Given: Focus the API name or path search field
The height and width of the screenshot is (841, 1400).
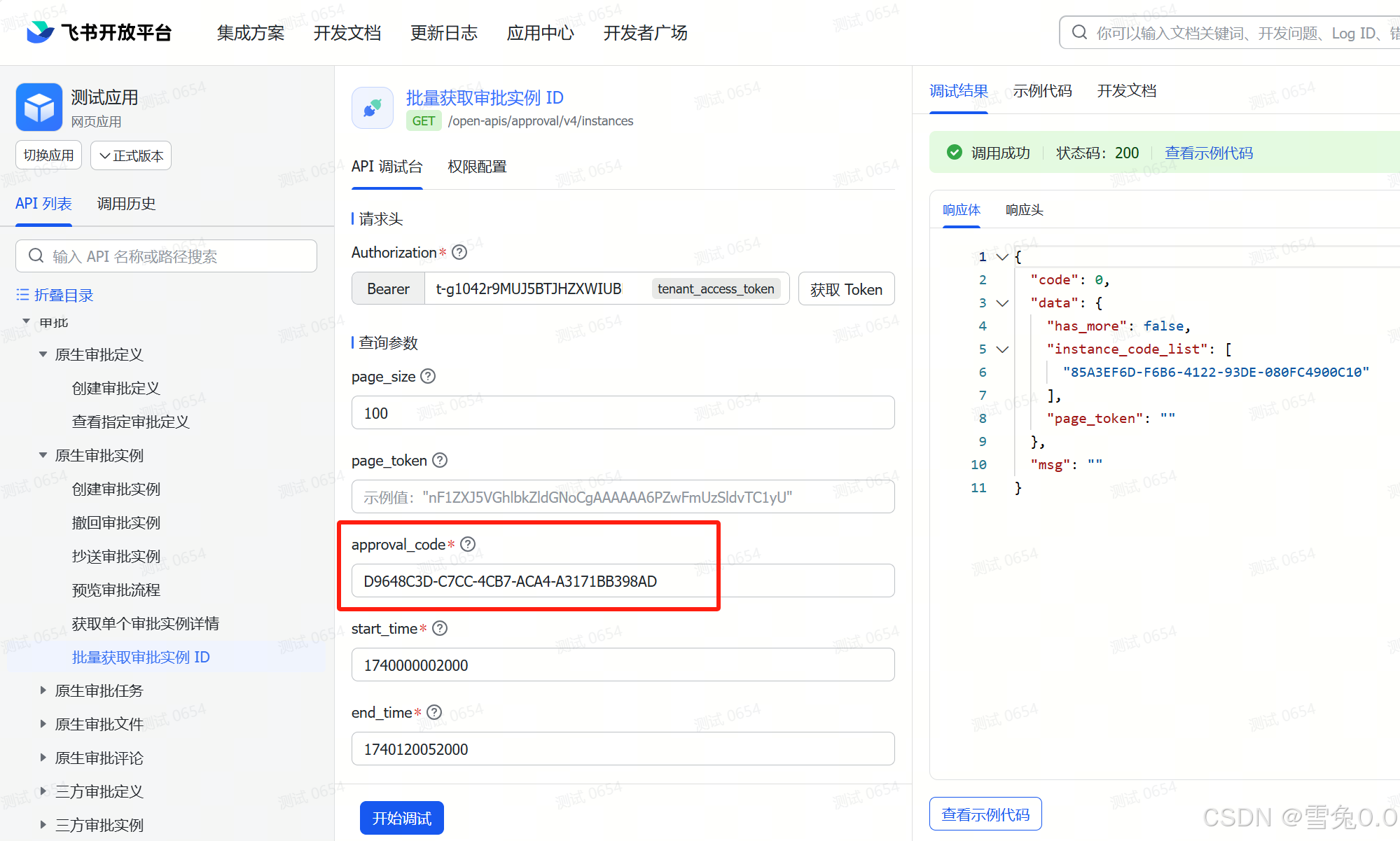Looking at the screenshot, I should [166, 256].
